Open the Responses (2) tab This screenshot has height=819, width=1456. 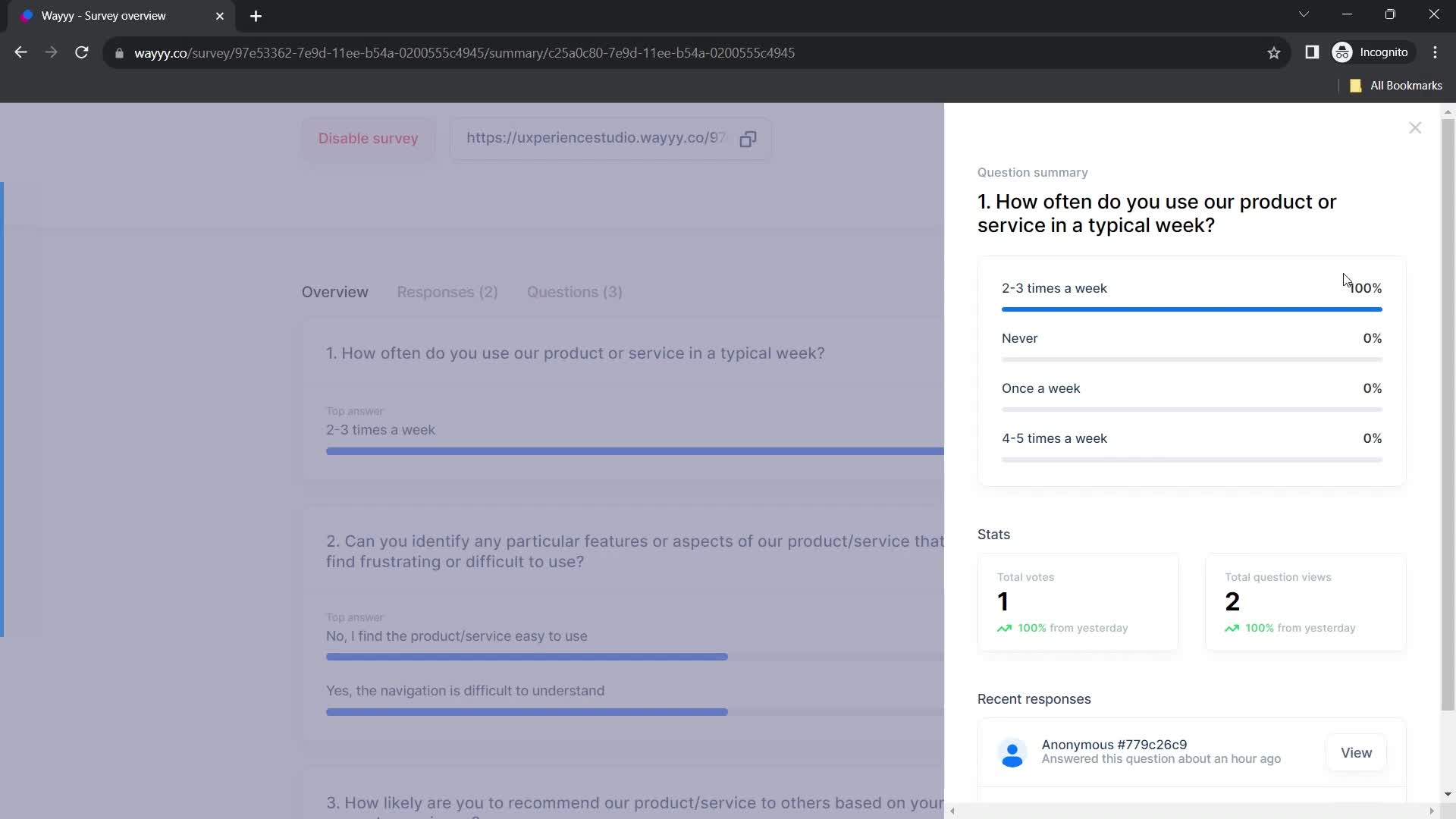click(447, 292)
